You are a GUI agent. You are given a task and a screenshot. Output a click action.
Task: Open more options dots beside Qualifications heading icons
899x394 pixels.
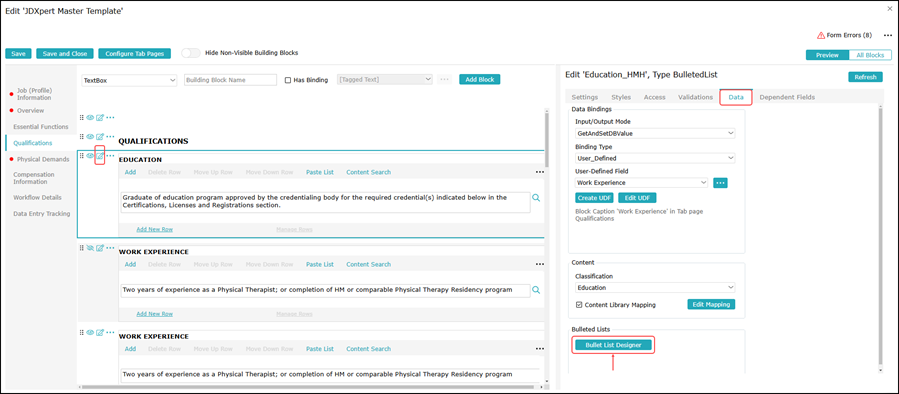[x=110, y=136]
